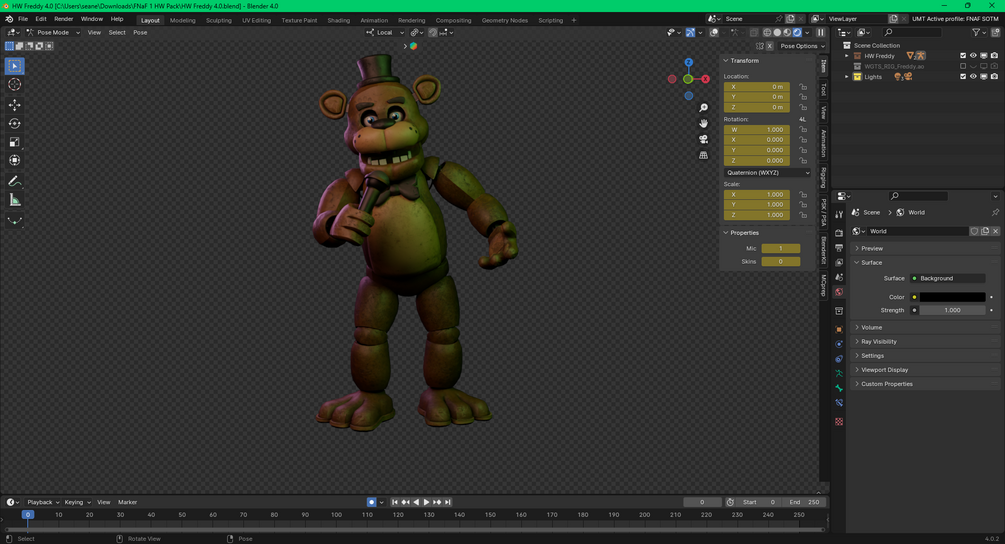
Task: Click the zoom magnifier icon in viewport
Action: pyautogui.click(x=704, y=108)
